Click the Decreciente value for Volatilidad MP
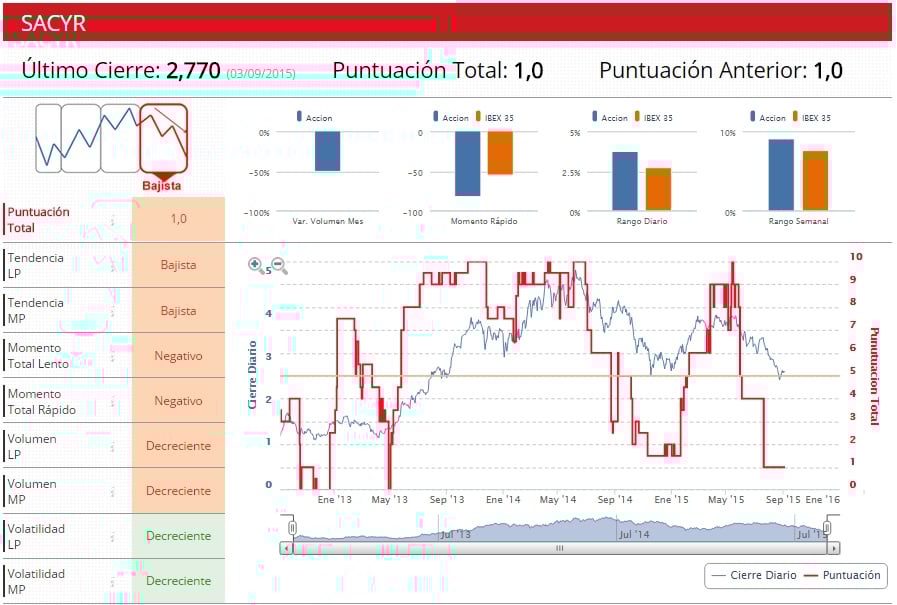 coord(178,580)
